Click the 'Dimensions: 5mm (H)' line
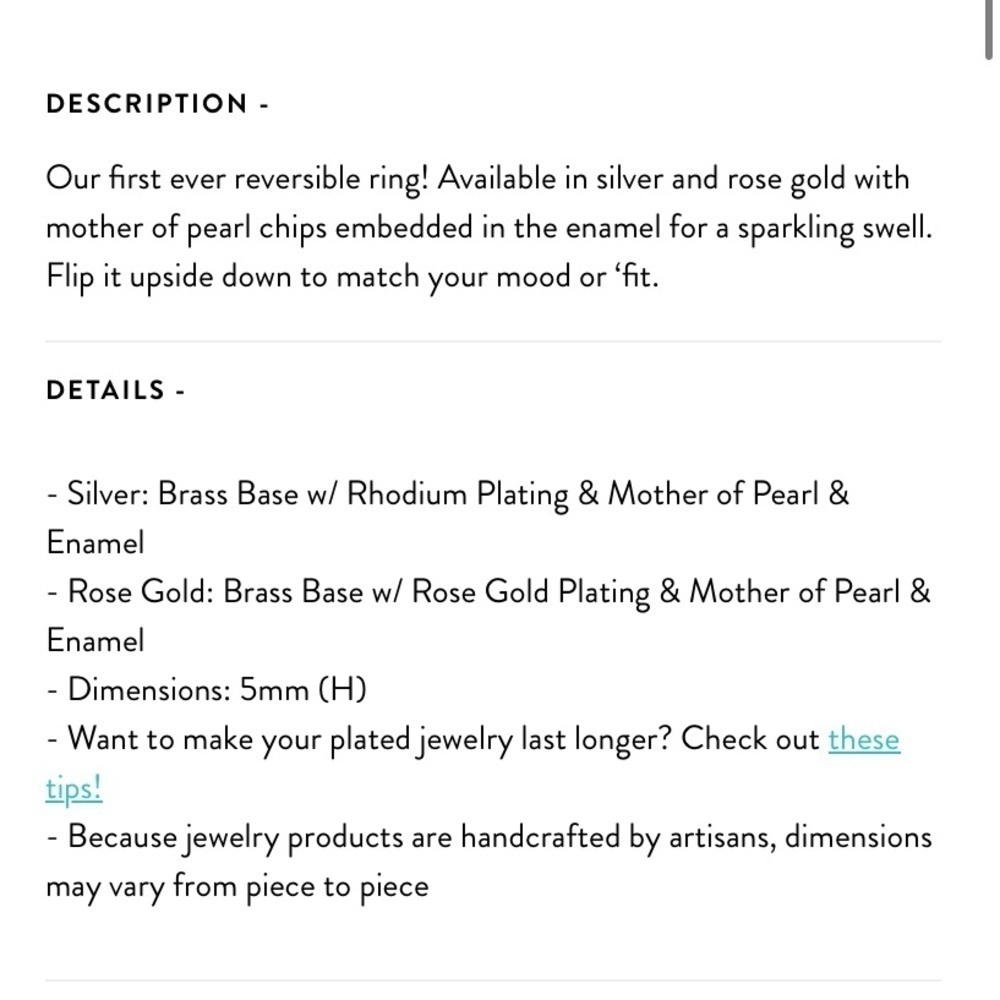Screen dimensions: 1000x1000 pos(207,689)
